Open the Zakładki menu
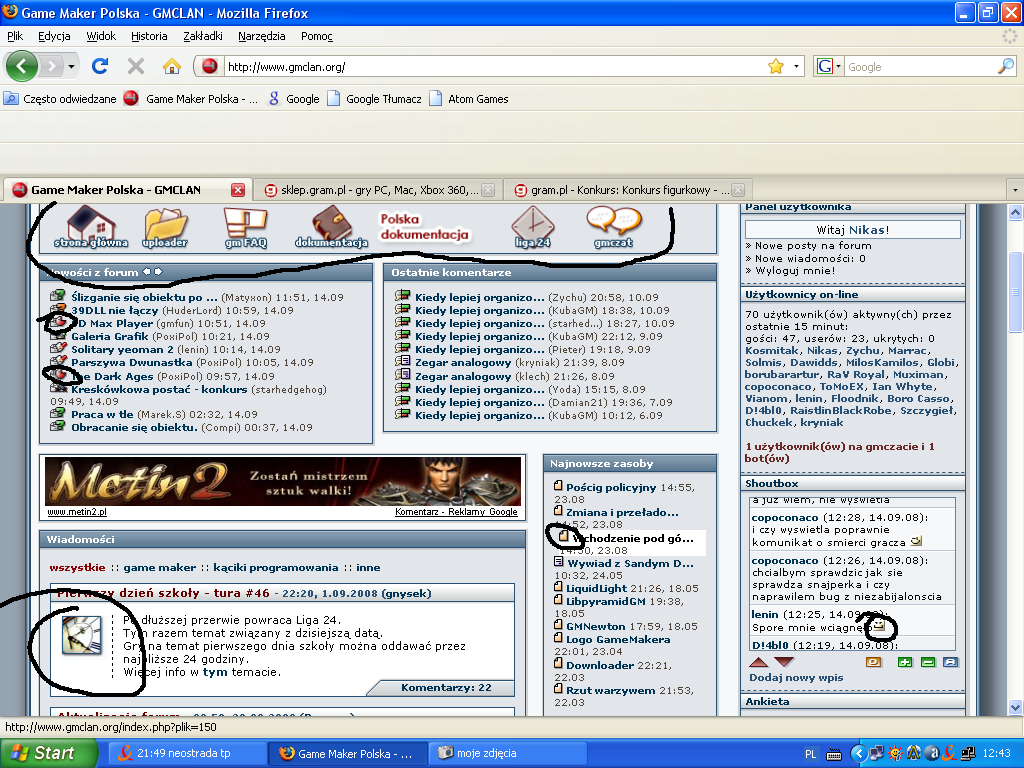 (x=203, y=36)
